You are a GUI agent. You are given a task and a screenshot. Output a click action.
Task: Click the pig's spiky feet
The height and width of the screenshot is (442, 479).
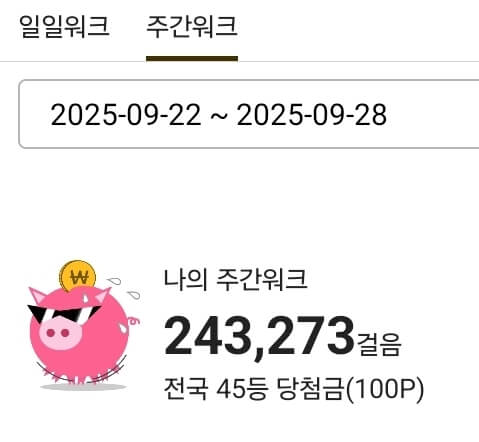pos(80,375)
